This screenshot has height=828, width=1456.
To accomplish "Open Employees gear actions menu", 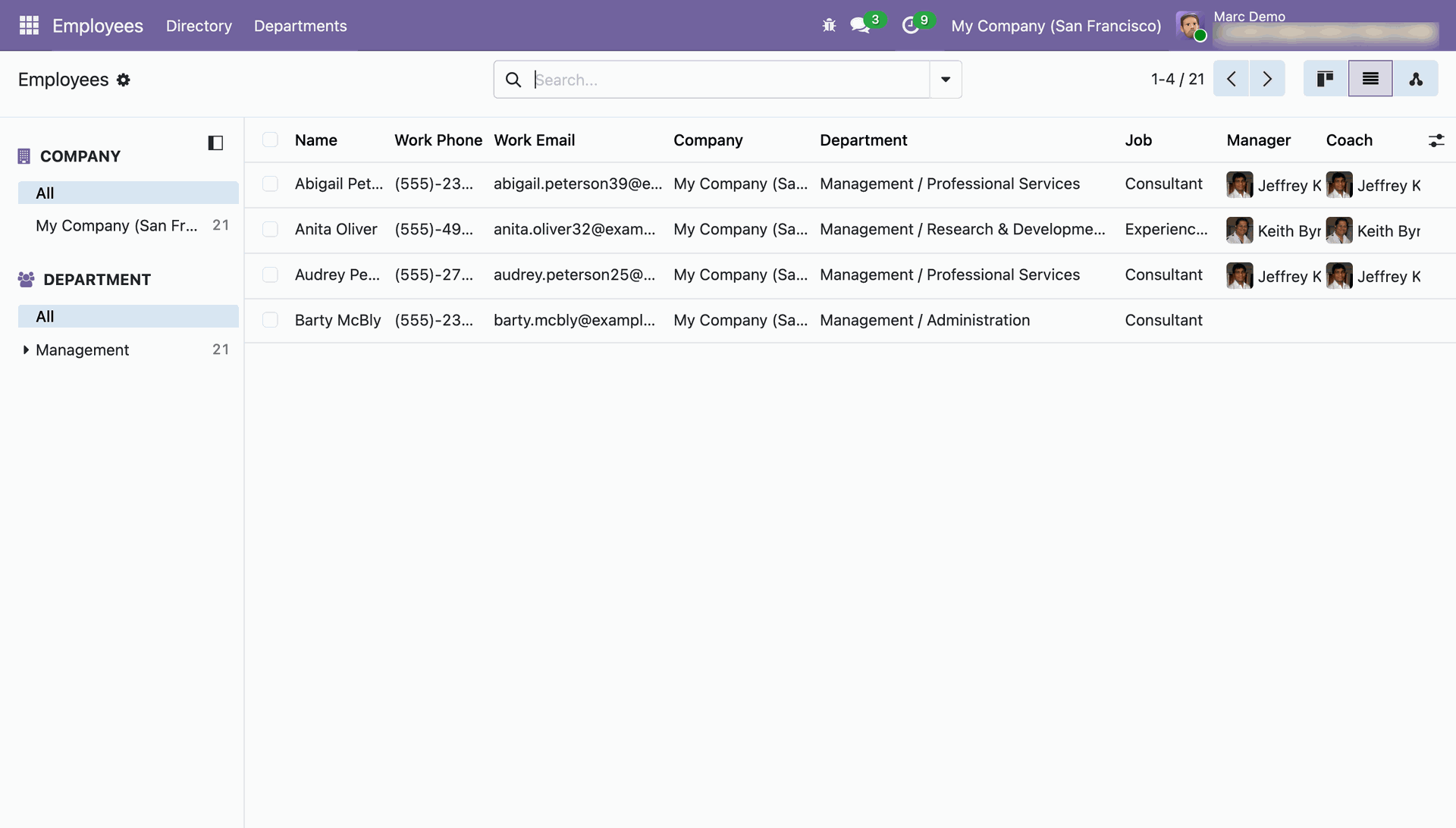I will point(124,80).
